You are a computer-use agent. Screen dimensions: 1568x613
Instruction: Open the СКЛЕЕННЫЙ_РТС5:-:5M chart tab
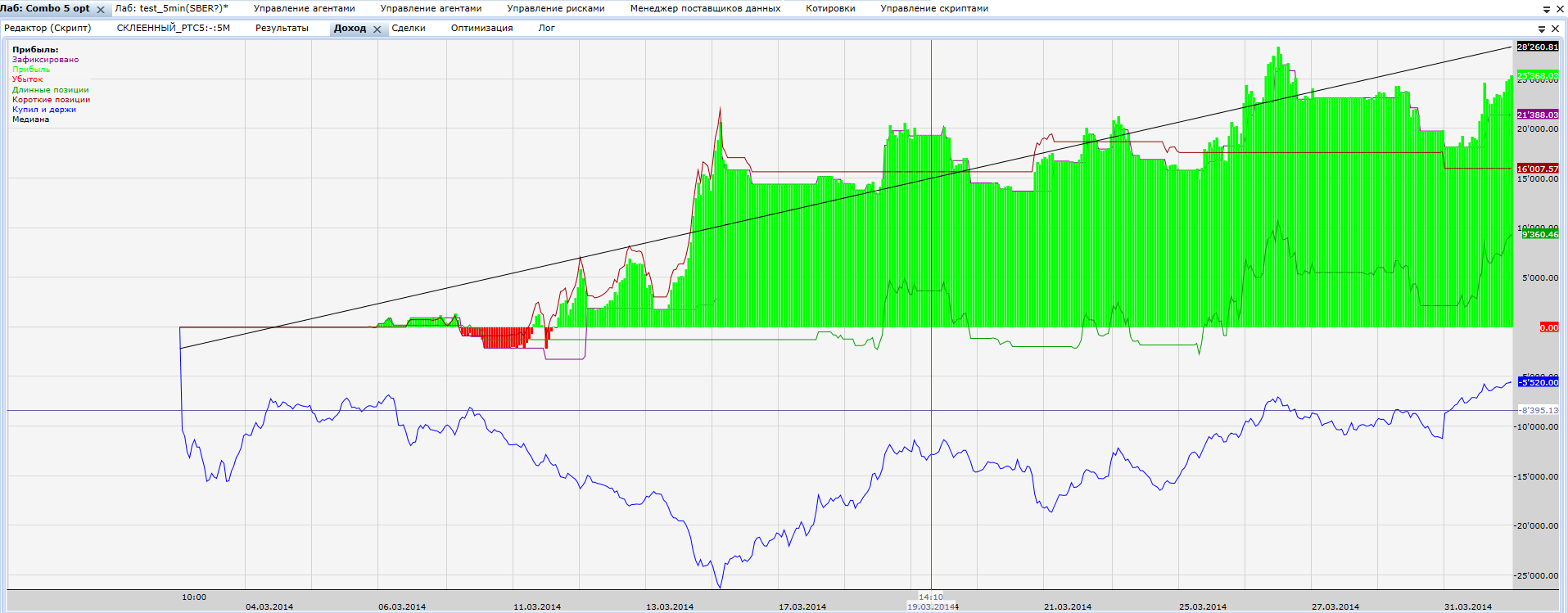(x=174, y=28)
